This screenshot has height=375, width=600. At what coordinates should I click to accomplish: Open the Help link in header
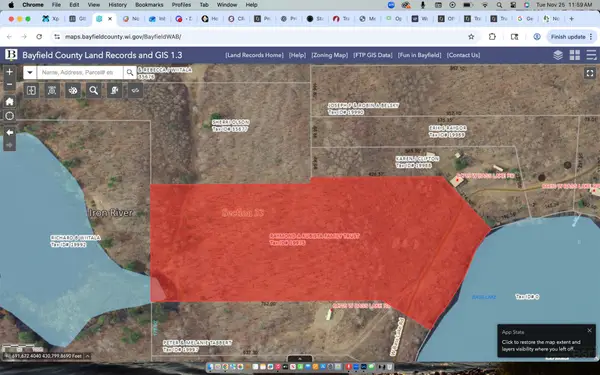(x=297, y=55)
